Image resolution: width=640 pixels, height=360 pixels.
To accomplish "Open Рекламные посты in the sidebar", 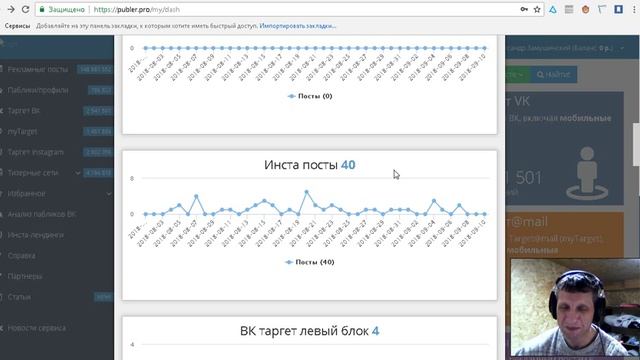I will 38,69.
